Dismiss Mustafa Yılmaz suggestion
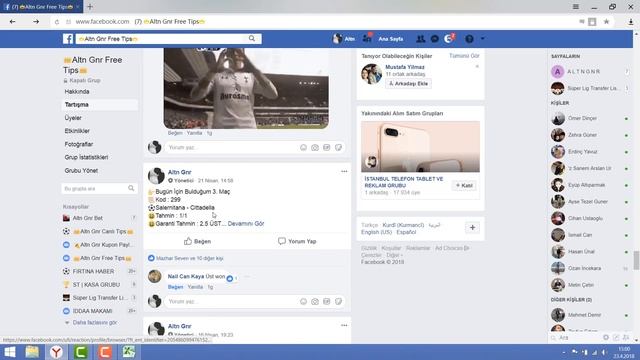Screen dimensions: 640x360 477,67
